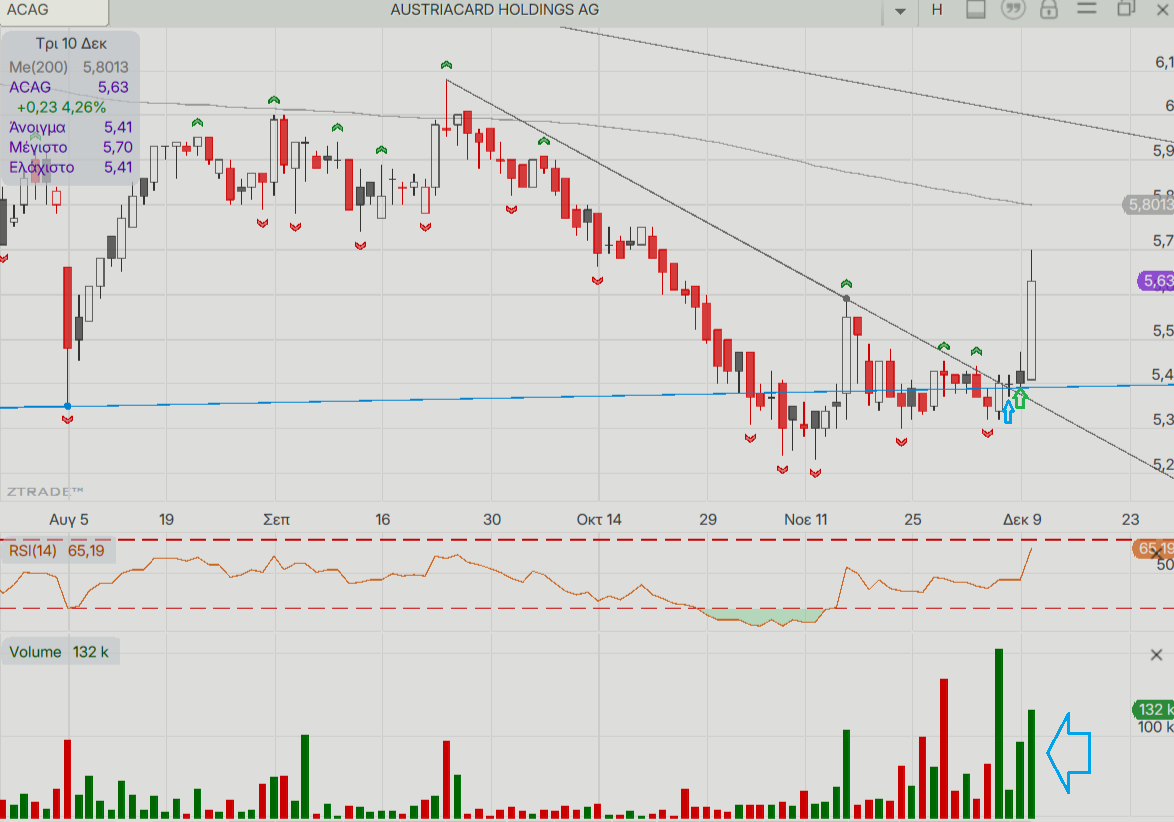This screenshot has width=1174, height=822.
Task: Click the purple ACAG 5,63 legend row
Action: pyautogui.click(x=69, y=88)
